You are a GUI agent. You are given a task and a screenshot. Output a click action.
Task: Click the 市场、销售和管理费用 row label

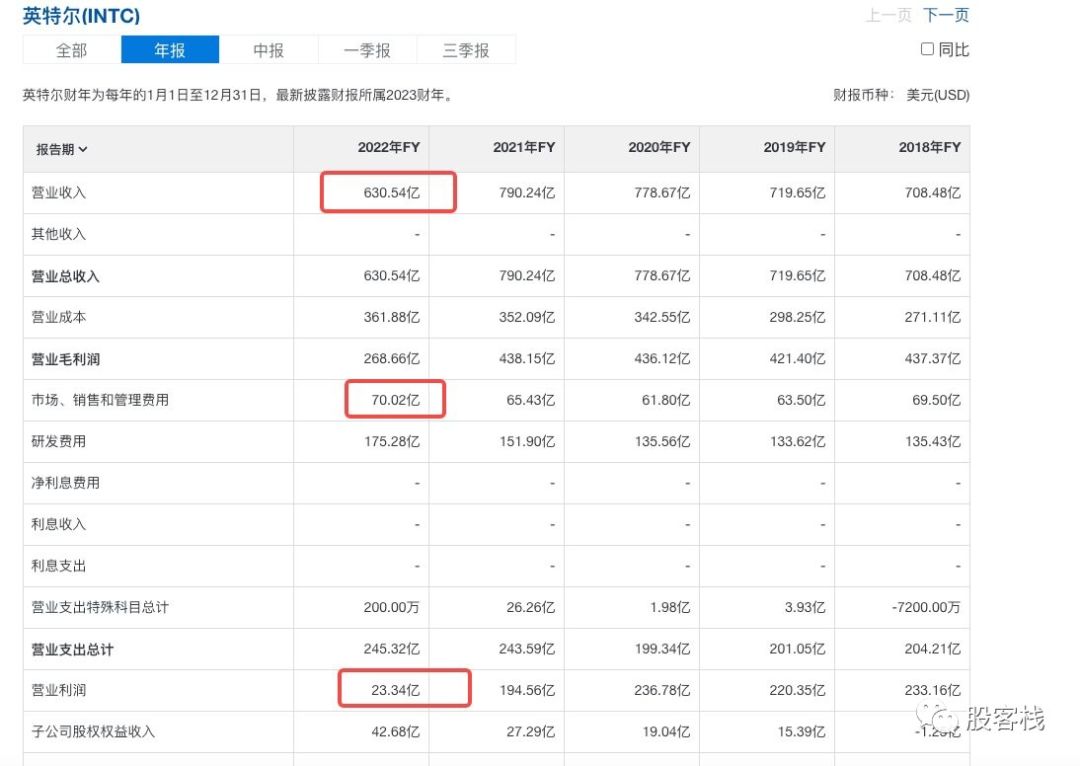pos(100,400)
